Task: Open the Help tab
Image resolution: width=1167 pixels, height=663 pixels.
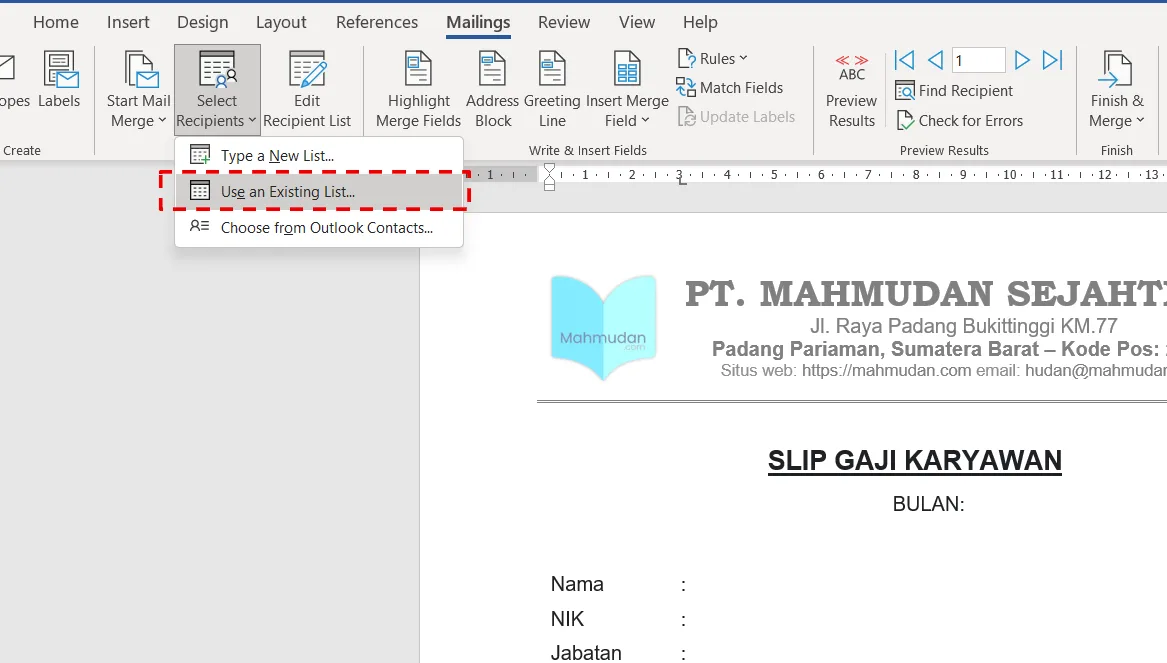Action: coord(700,22)
